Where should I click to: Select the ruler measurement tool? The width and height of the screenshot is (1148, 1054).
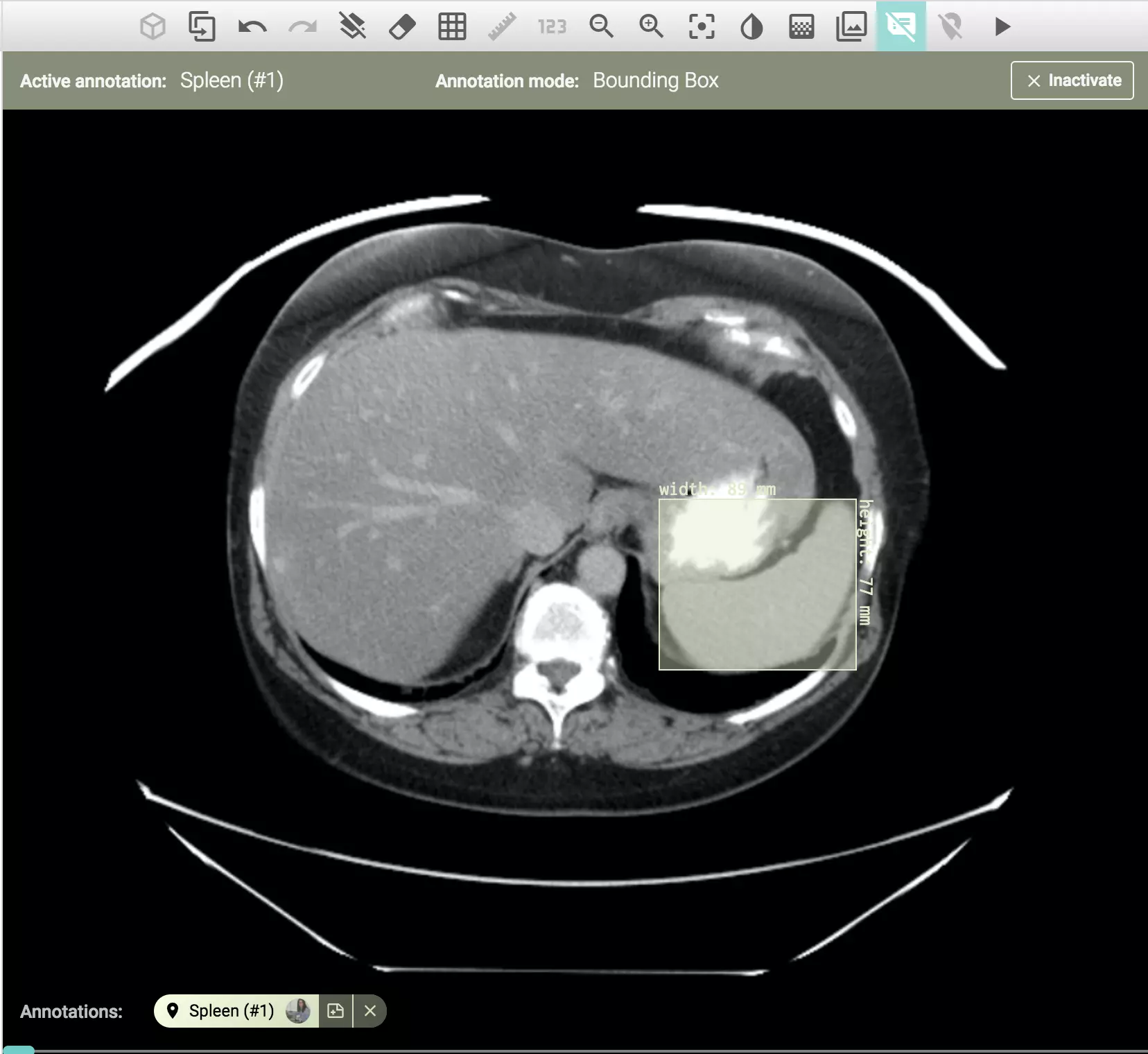point(502,27)
